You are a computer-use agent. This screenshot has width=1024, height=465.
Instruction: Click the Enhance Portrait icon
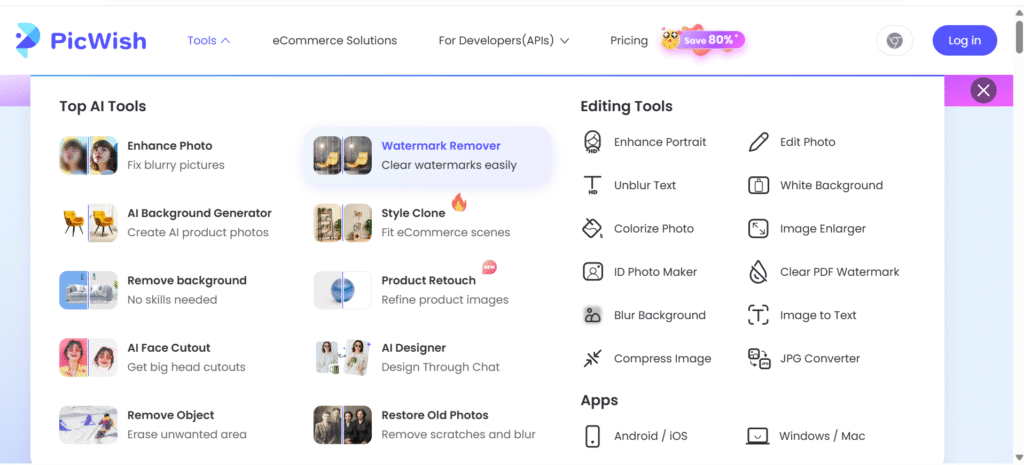coord(593,142)
